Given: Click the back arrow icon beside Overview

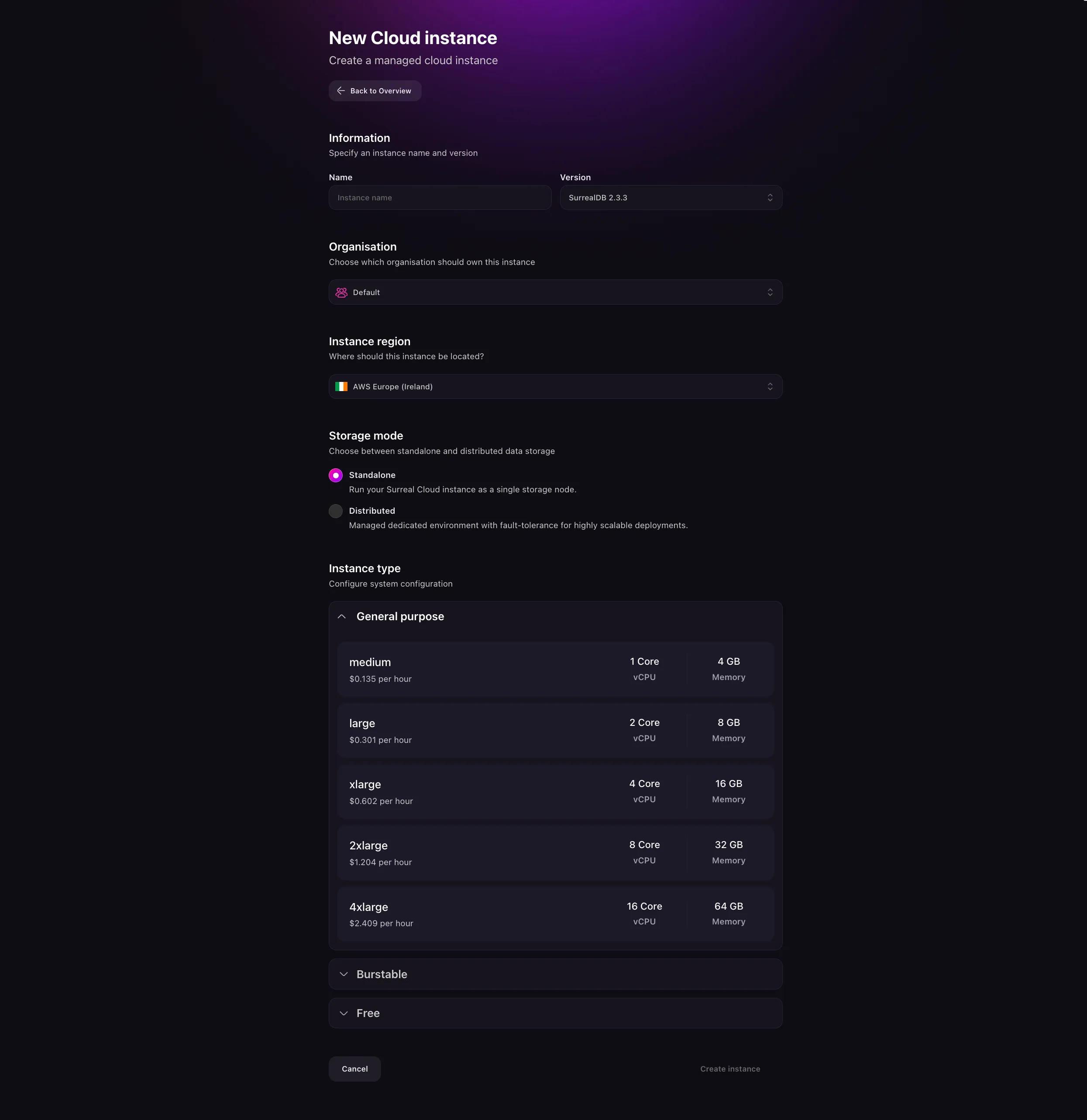Looking at the screenshot, I should click(341, 91).
